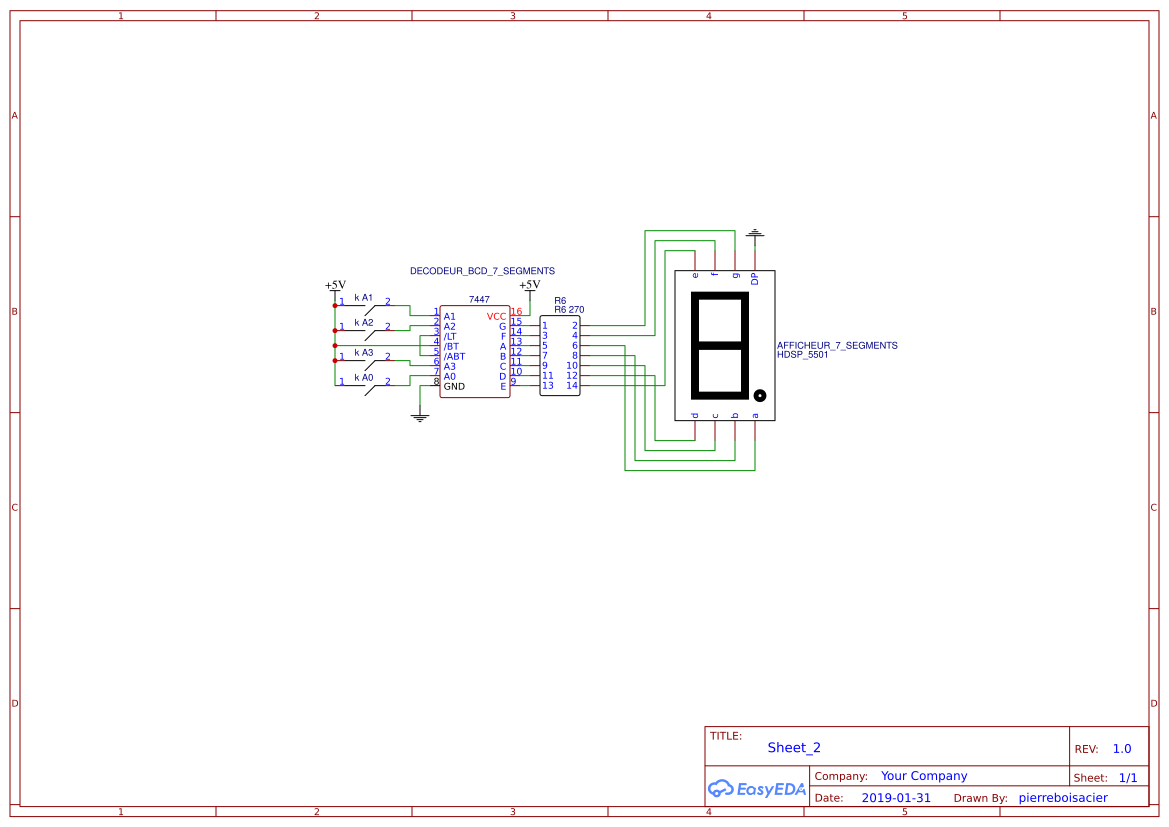Viewport: 1169px width, 827px height.
Task: Select the 7447 decoder chip body
Action: pos(474,352)
